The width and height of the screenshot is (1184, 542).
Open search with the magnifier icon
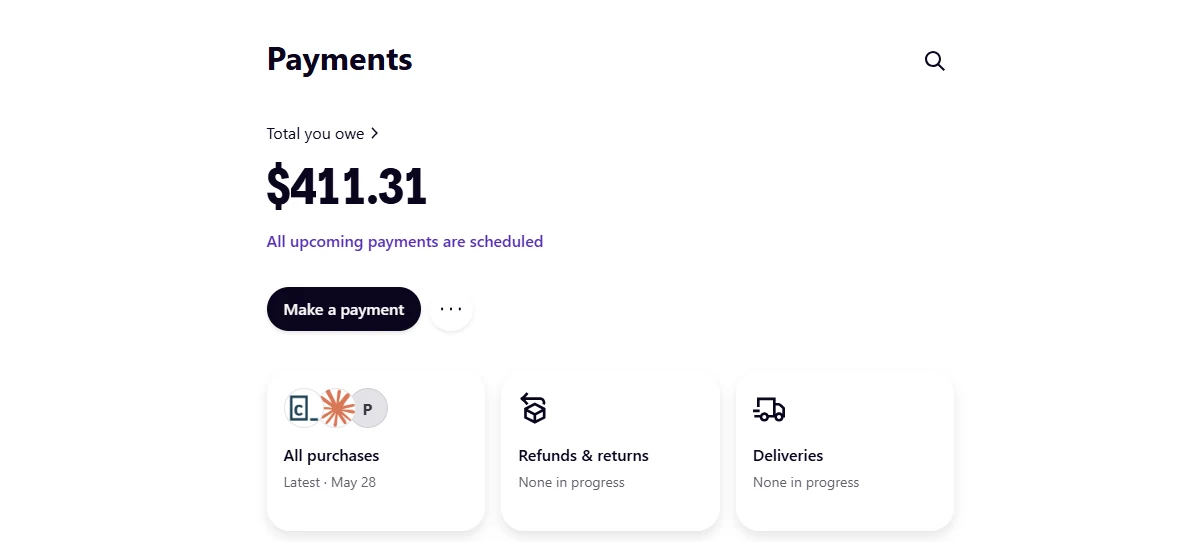(935, 61)
